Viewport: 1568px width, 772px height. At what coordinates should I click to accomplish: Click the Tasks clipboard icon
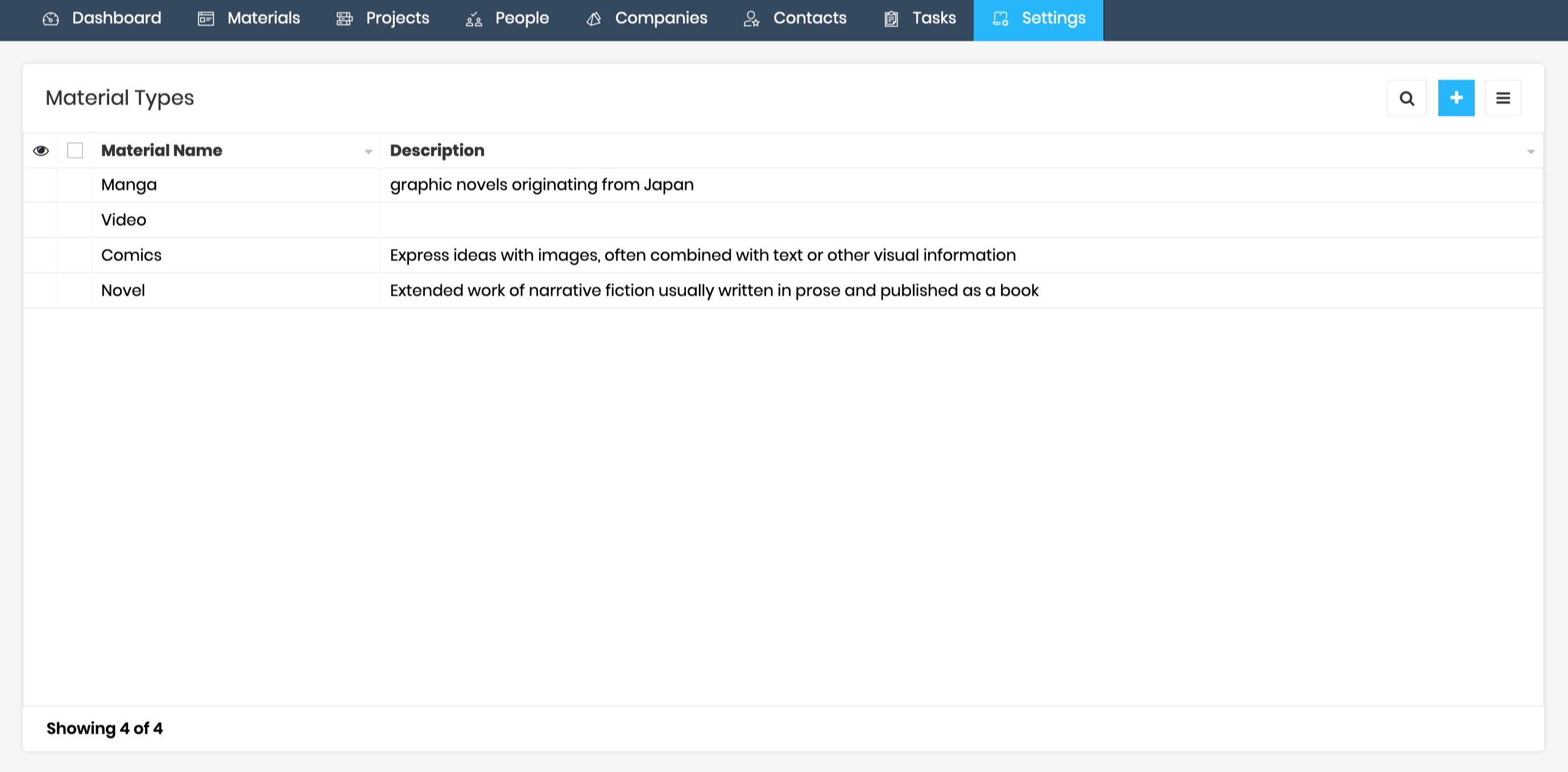891,19
